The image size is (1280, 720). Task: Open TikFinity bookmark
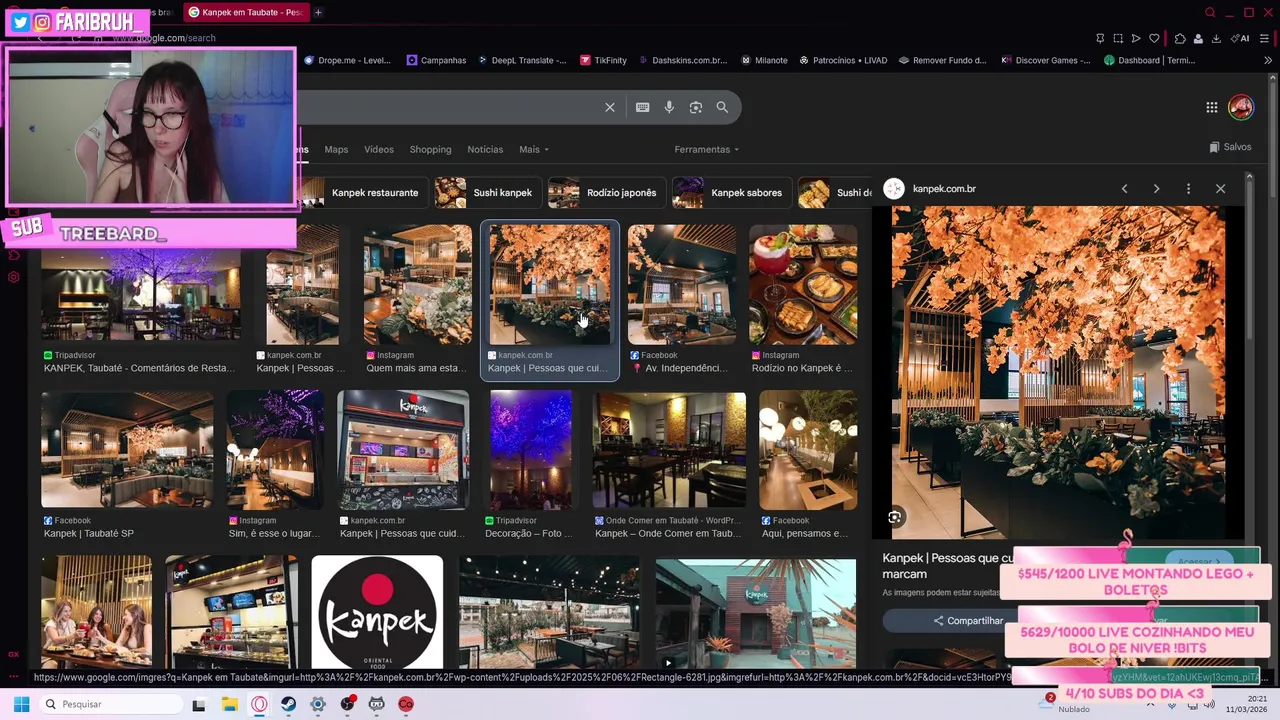[x=603, y=60]
